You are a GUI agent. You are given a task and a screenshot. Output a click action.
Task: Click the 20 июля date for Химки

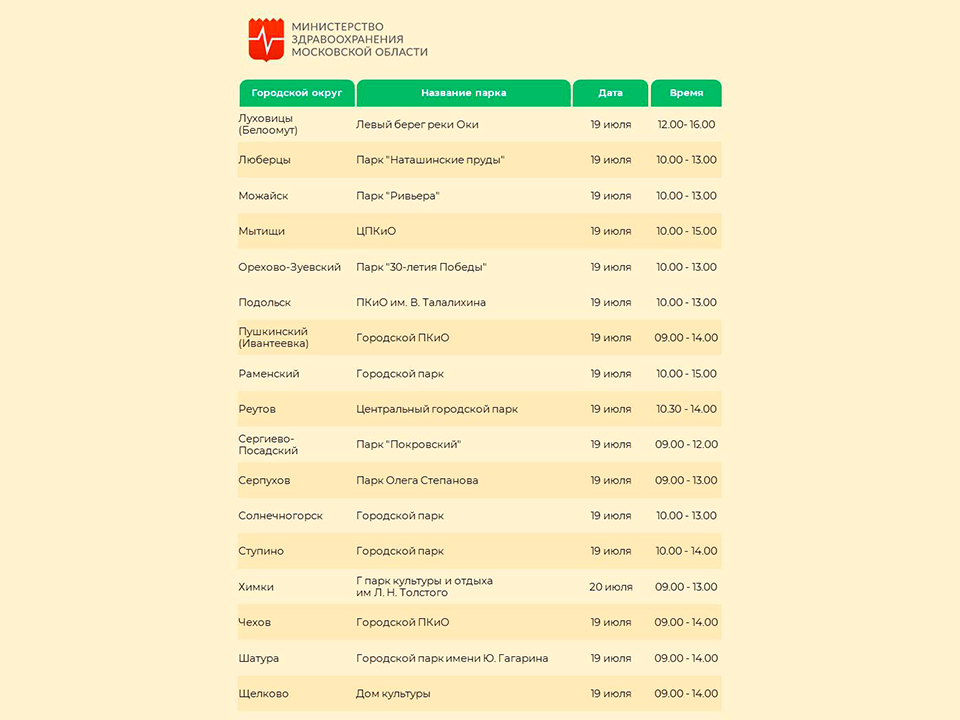click(610, 587)
